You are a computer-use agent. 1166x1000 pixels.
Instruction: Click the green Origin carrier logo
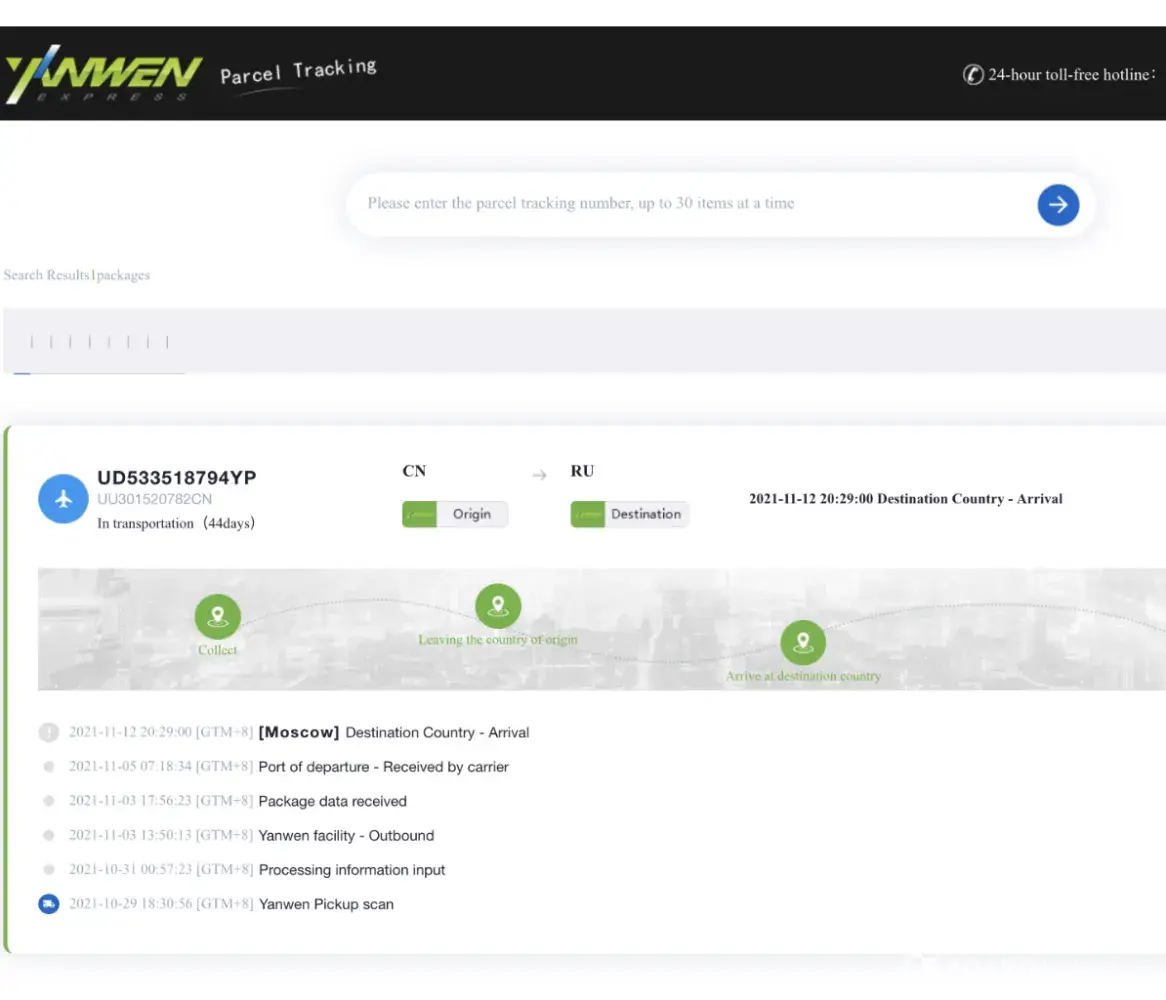click(x=419, y=514)
